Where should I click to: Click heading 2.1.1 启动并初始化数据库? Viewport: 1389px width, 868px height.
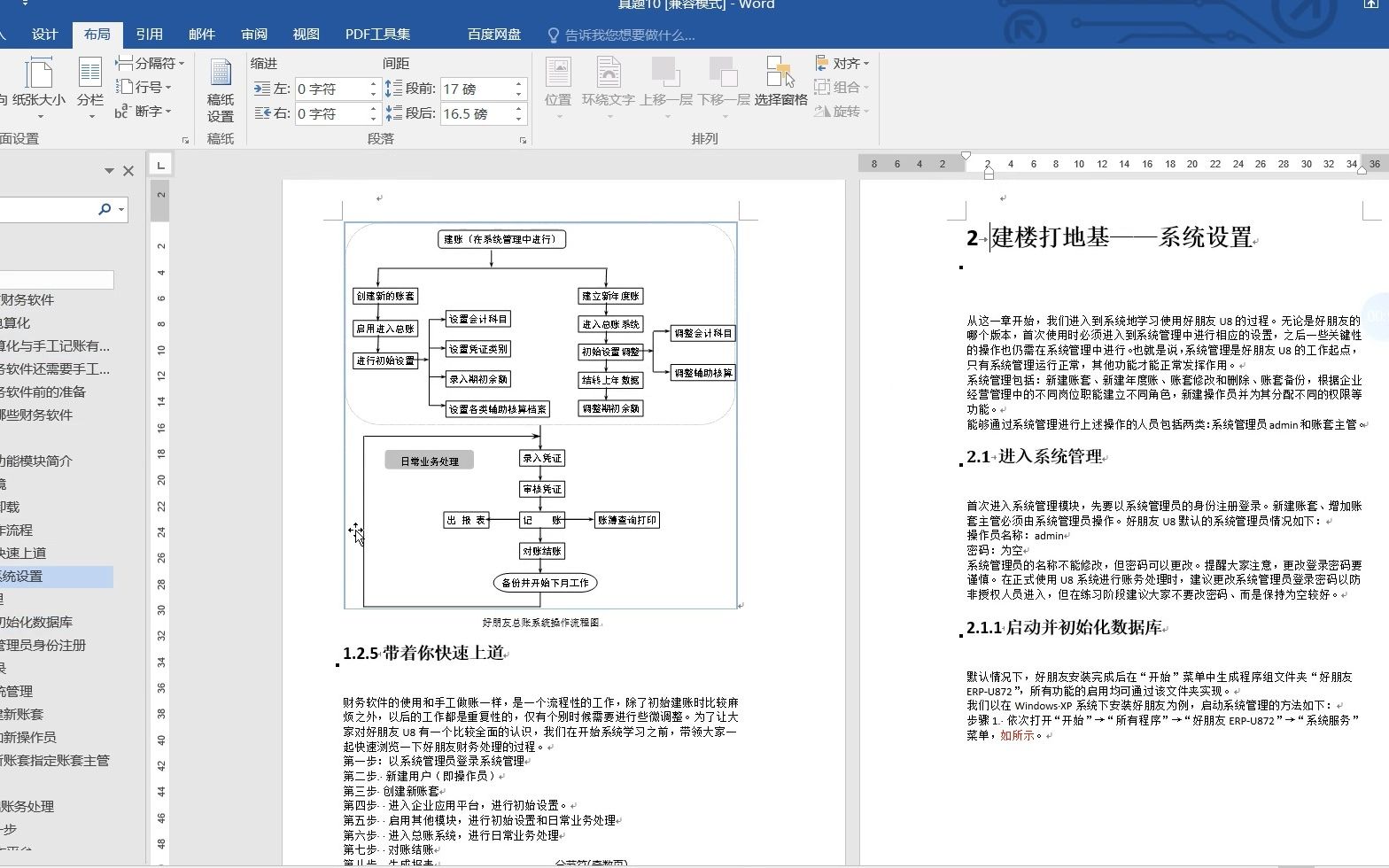tap(1064, 628)
